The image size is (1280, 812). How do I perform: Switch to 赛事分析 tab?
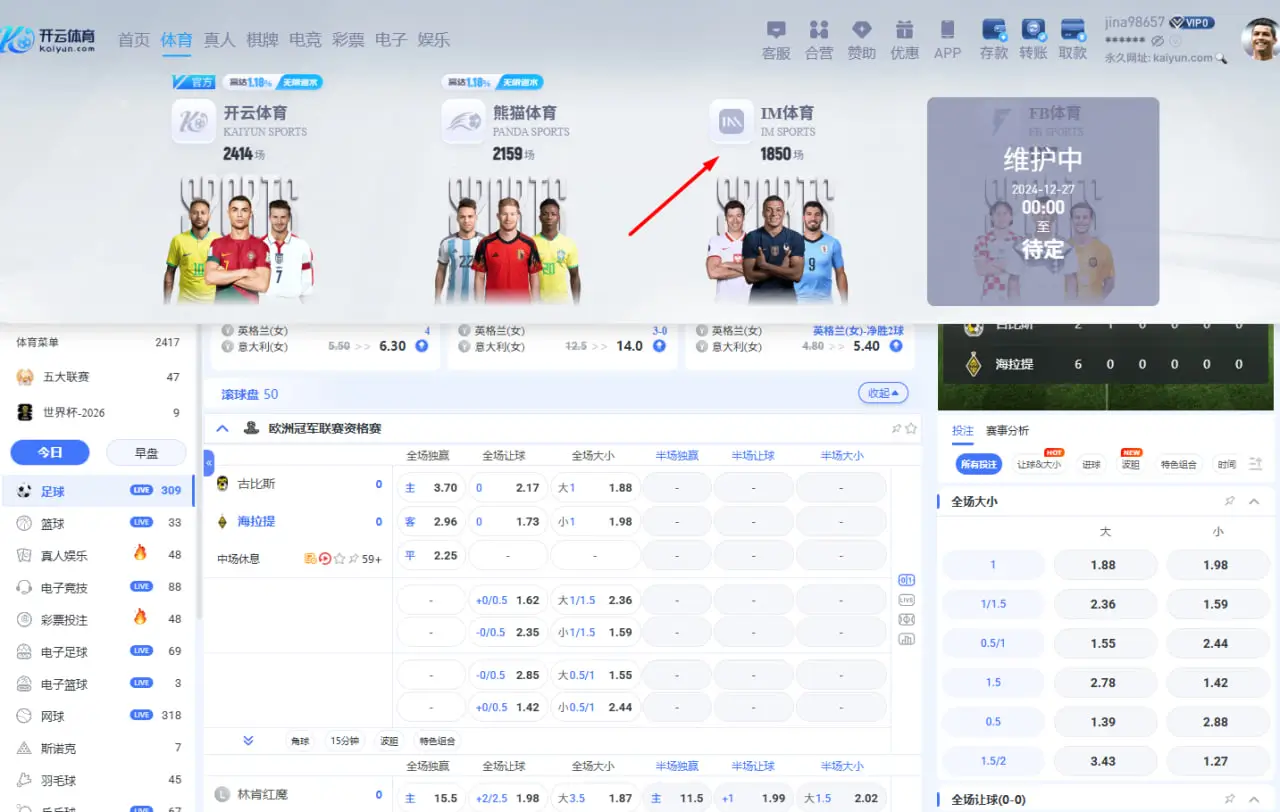(x=1007, y=431)
